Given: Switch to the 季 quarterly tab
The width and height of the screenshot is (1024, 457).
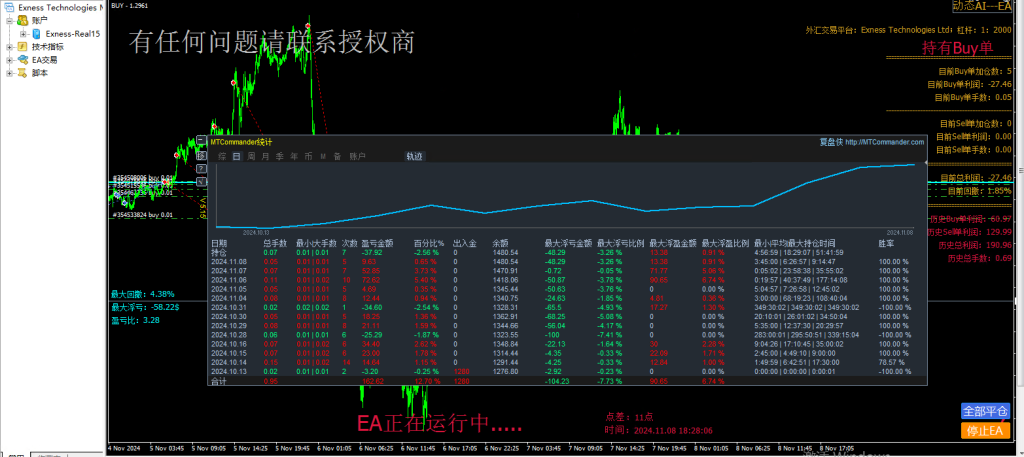Looking at the screenshot, I should pyautogui.click(x=280, y=156).
